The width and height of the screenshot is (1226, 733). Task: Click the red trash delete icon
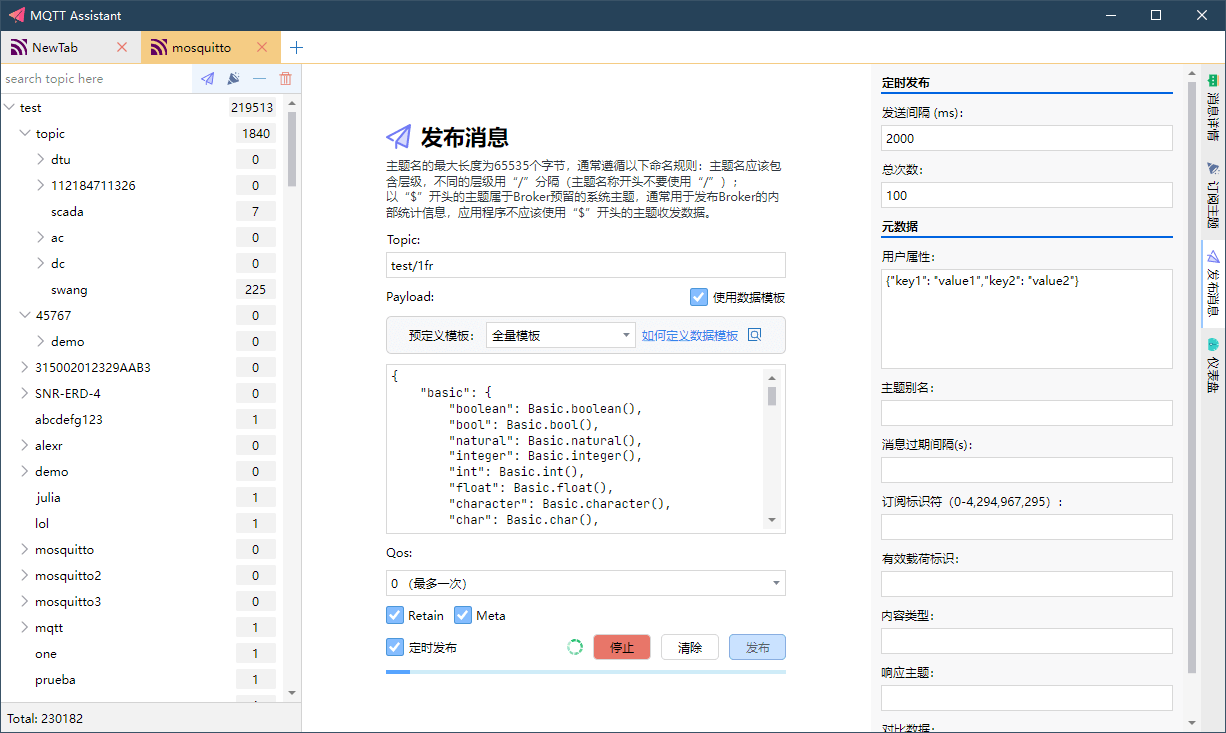(286, 78)
